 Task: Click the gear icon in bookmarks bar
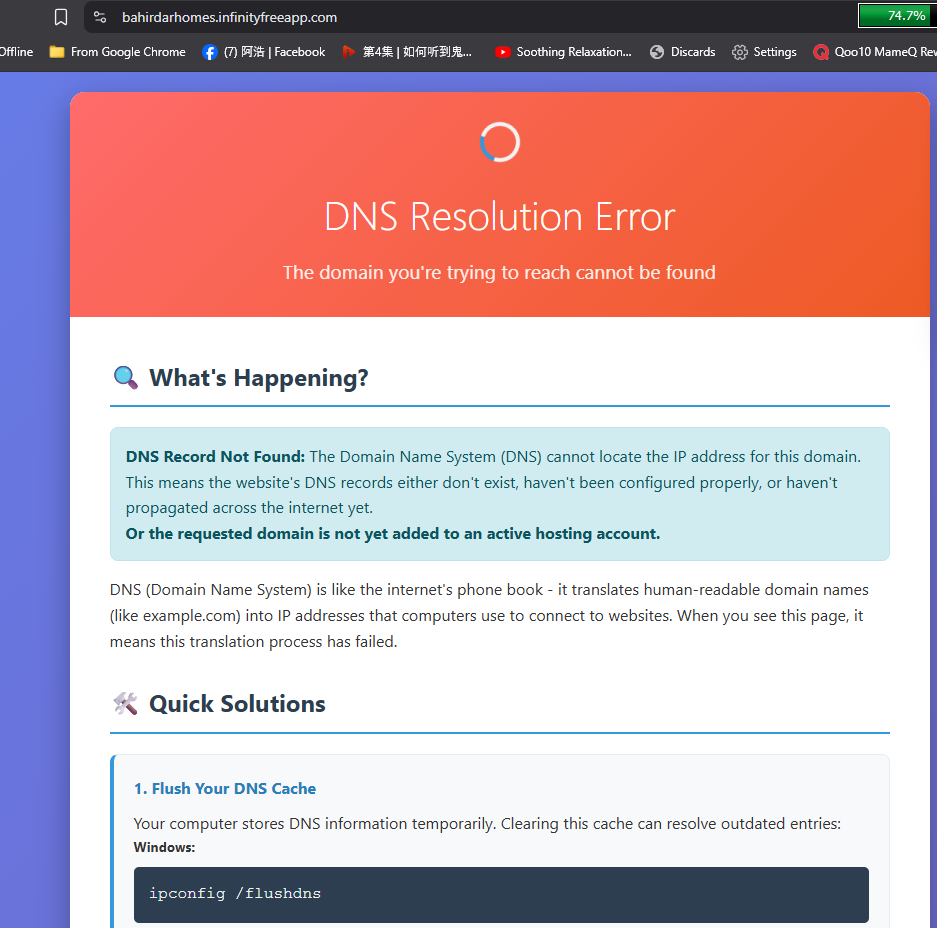(x=740, y=52)
